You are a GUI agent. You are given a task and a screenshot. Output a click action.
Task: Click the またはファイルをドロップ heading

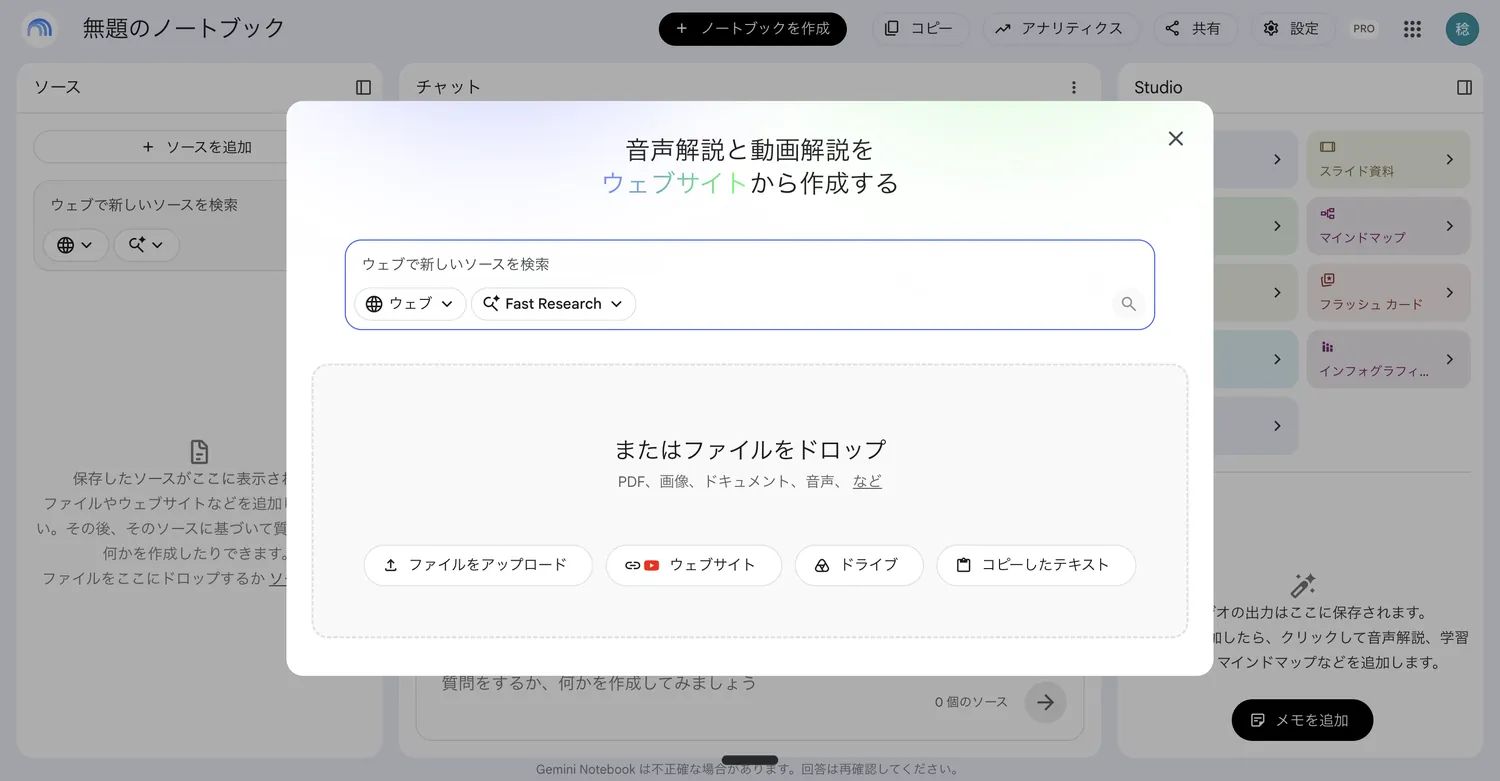(750, 450)
